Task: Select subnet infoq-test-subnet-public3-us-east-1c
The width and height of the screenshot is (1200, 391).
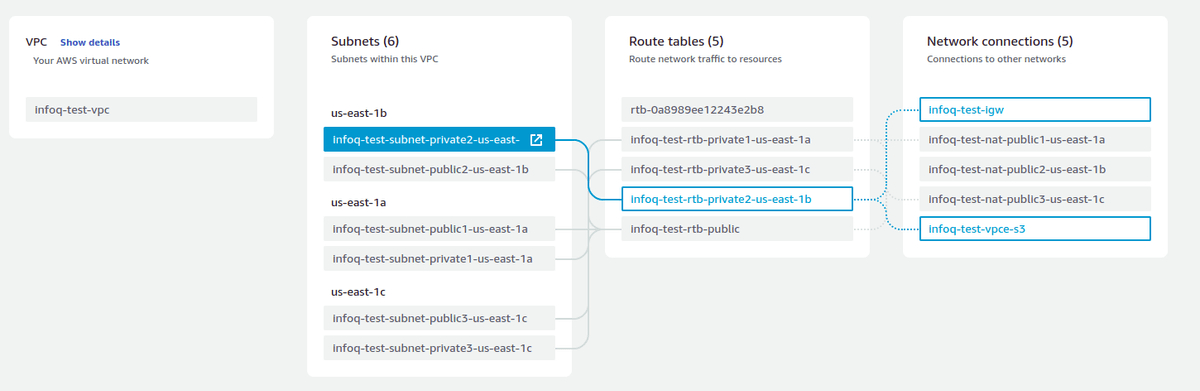Action: [x=439, y=319]
